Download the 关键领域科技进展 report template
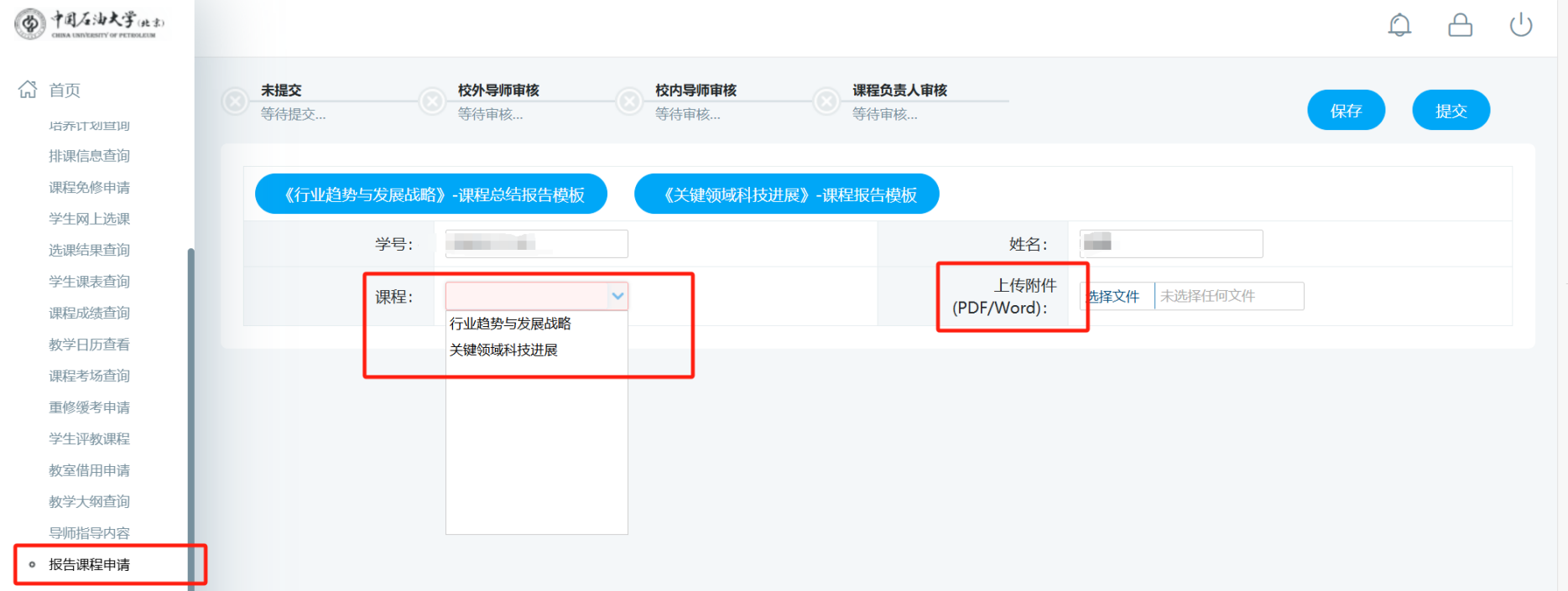1568x591 pixels. point(786,194)
